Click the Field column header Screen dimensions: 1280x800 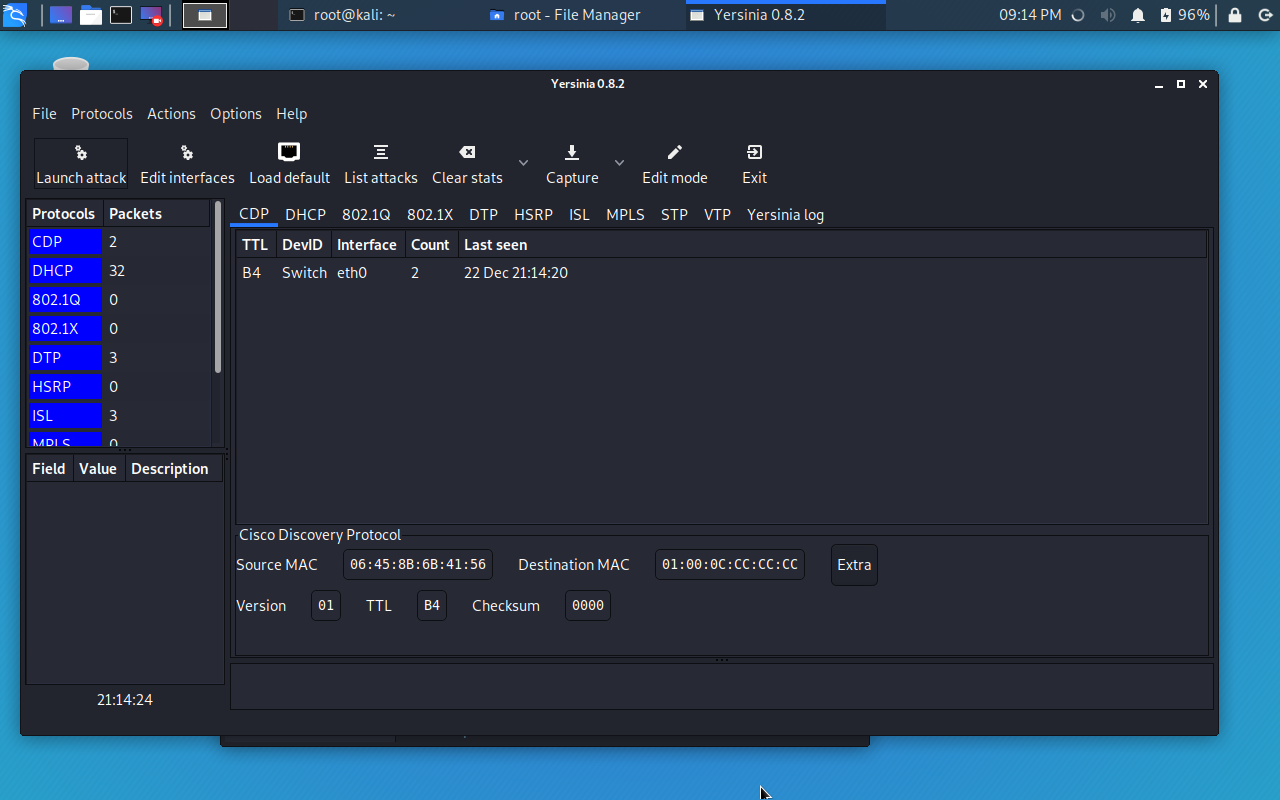click(x=49, y=469)
